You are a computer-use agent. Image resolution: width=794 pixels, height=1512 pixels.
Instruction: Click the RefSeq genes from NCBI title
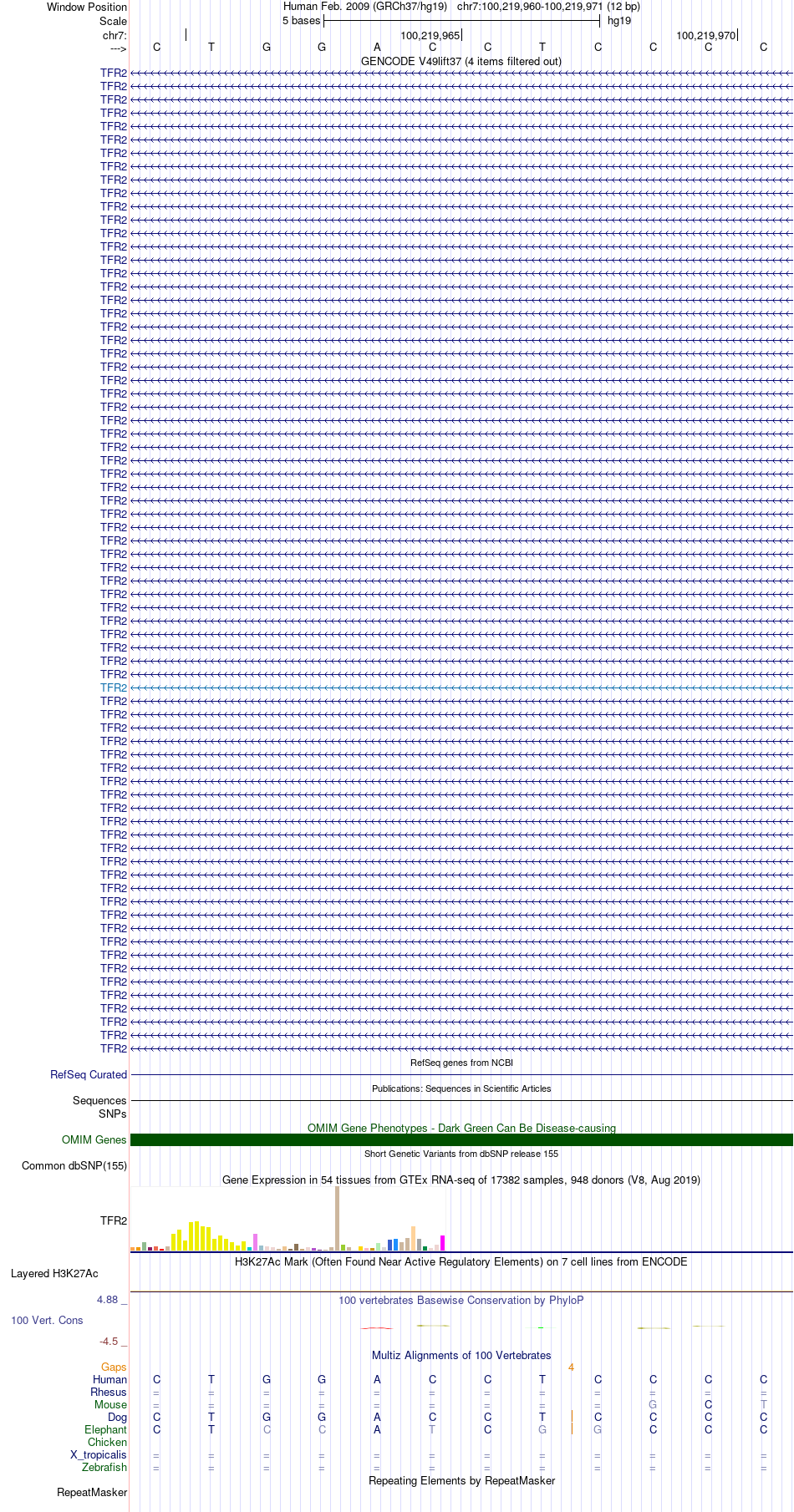(461, 1063)
